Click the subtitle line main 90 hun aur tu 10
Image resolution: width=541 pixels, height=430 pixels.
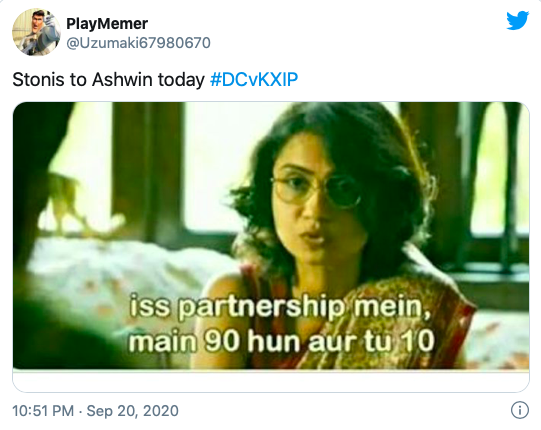(281, 341)
